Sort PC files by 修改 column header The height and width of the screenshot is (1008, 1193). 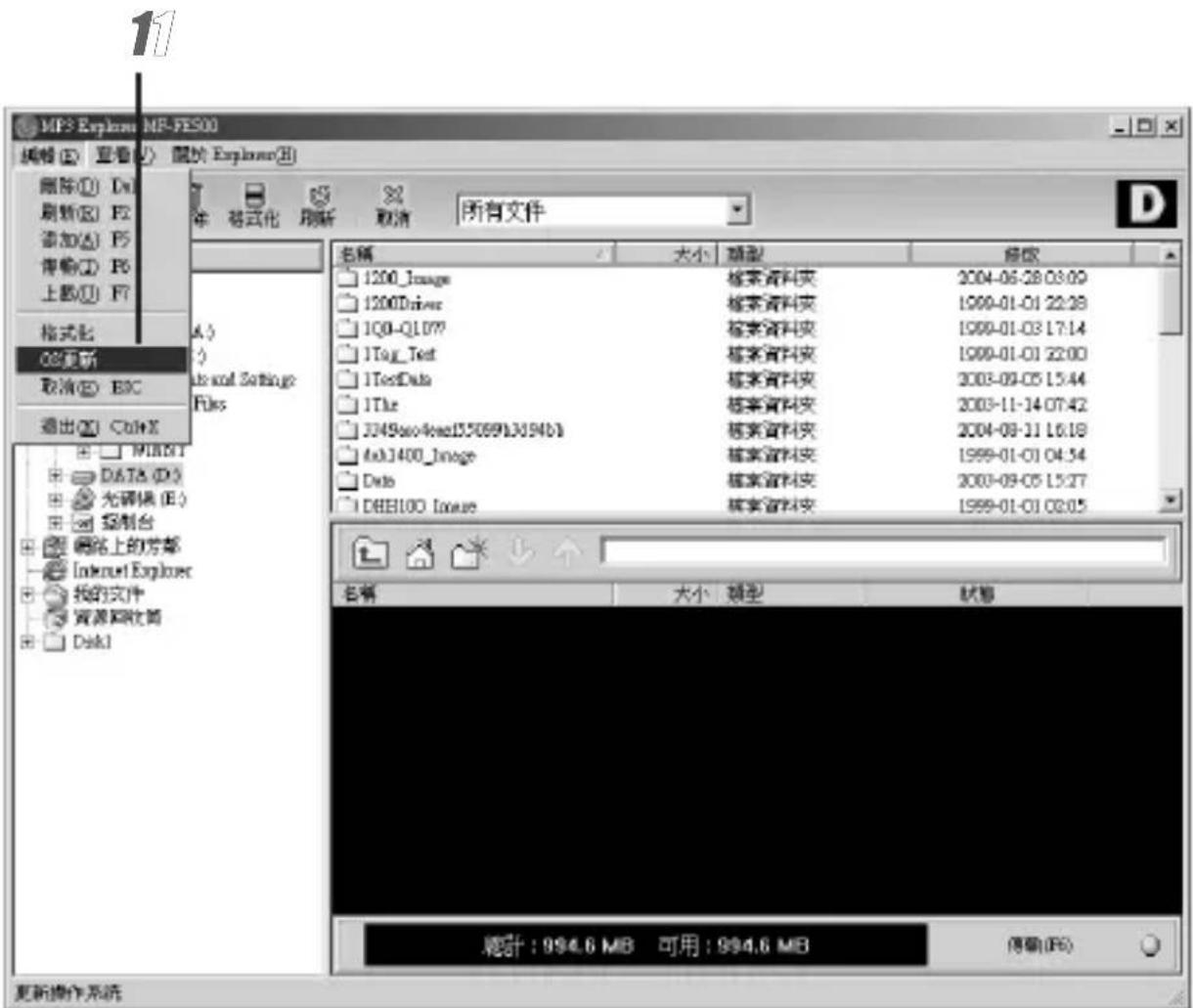click(x=1021, y=254)
